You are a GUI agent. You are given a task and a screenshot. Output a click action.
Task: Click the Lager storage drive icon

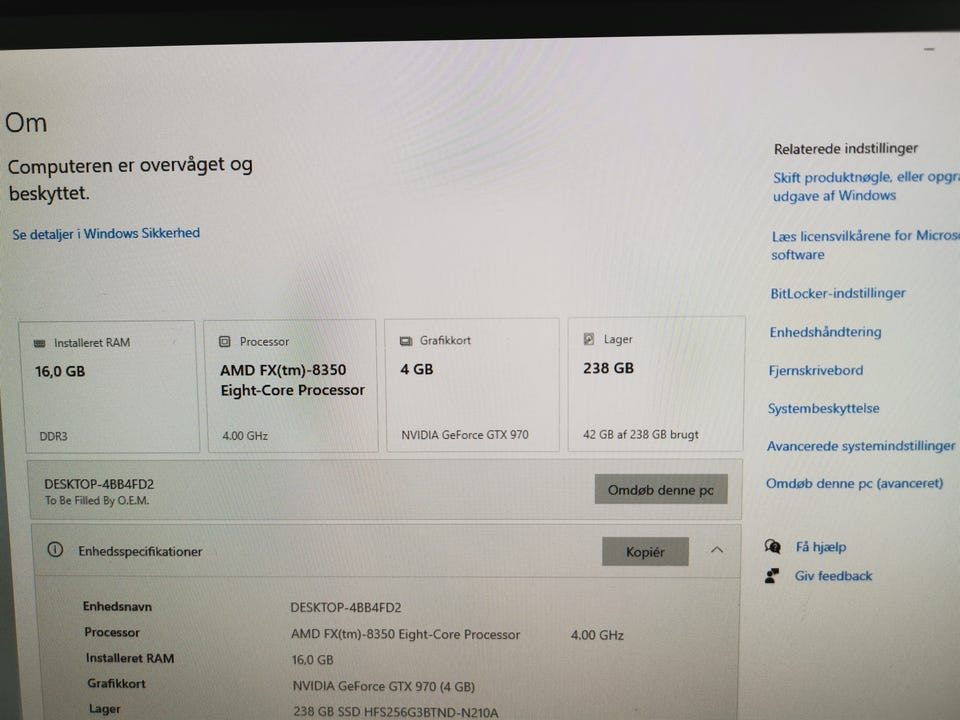[588, 339]
